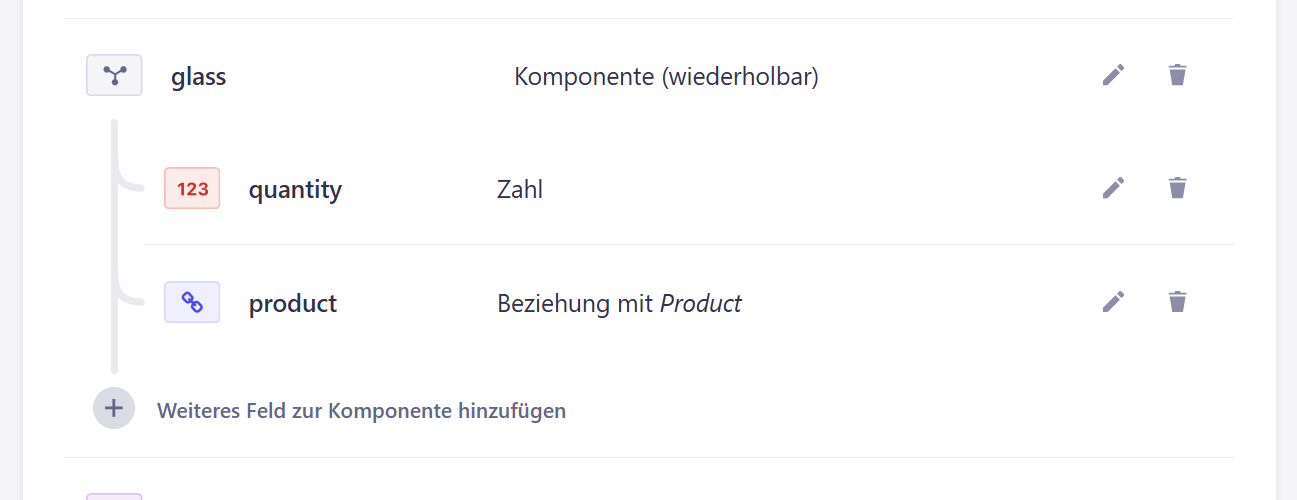
Task: Click the glass component type icon
Action: (114, 75)
